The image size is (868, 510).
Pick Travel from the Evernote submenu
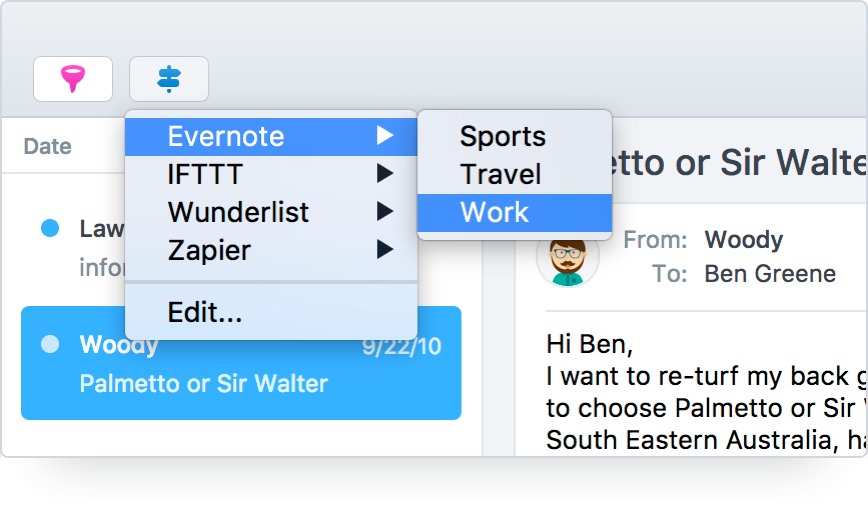(500, 174)
